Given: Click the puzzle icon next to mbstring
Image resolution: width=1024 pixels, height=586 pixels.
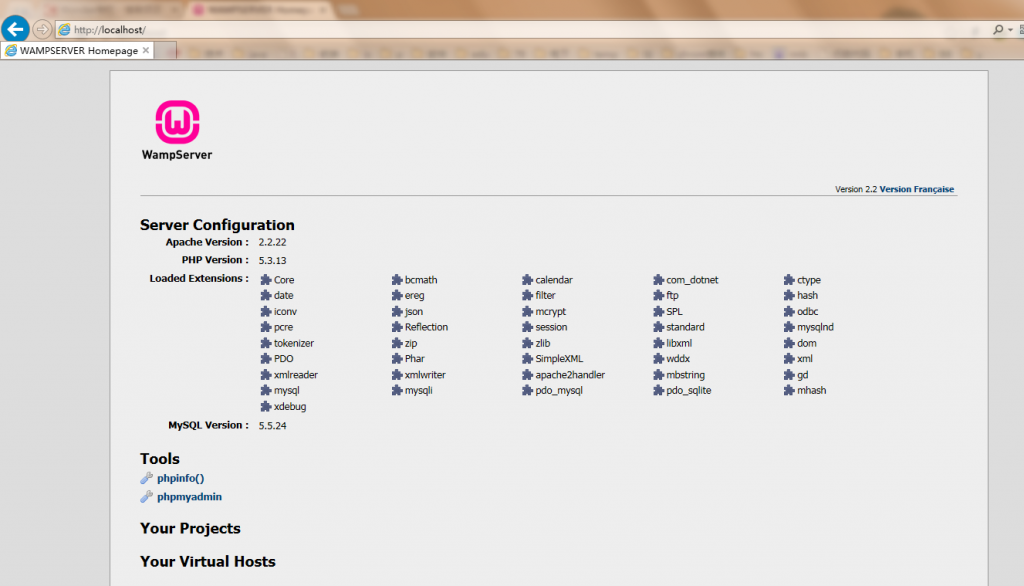Looking at the screenshot, I should (658, 375).
